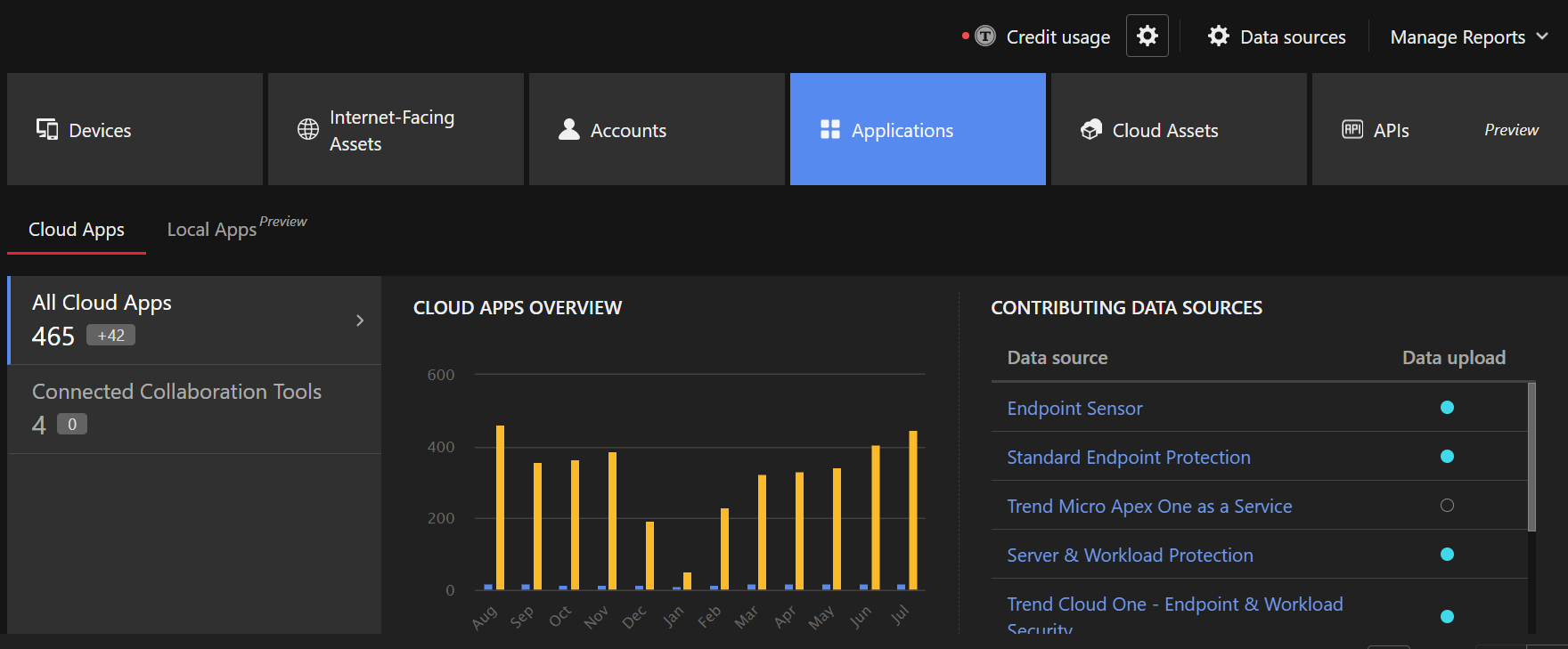This screenshot has height=649, width=1568.
Task: Click Endpoint Sensor data upload status dot
Action: 1447,408
